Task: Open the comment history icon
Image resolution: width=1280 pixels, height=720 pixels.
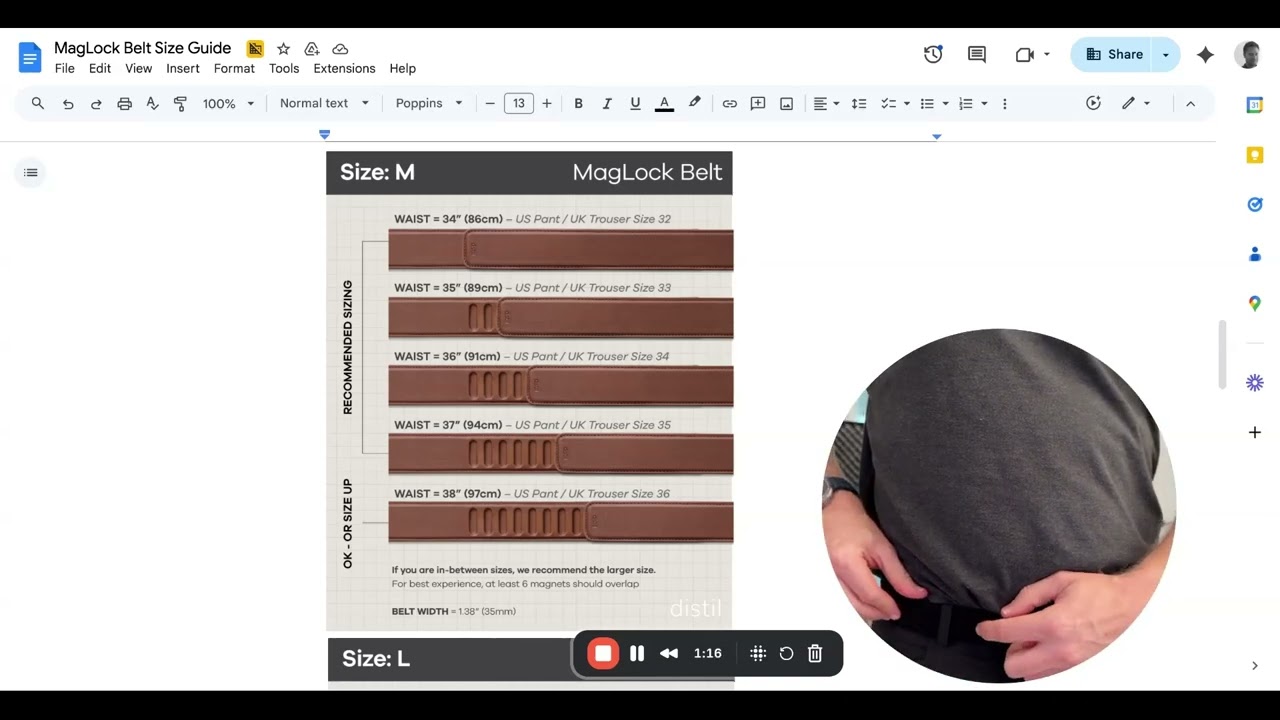Action: [x=977, y=55]
